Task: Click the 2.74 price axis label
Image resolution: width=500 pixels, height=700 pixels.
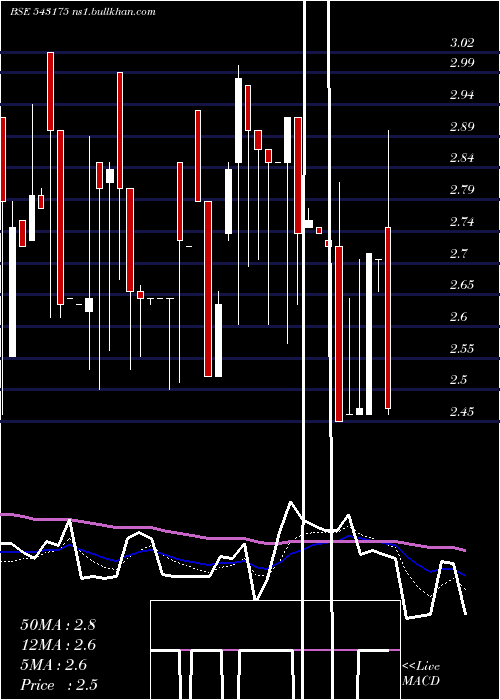Action: click(462, 222)
